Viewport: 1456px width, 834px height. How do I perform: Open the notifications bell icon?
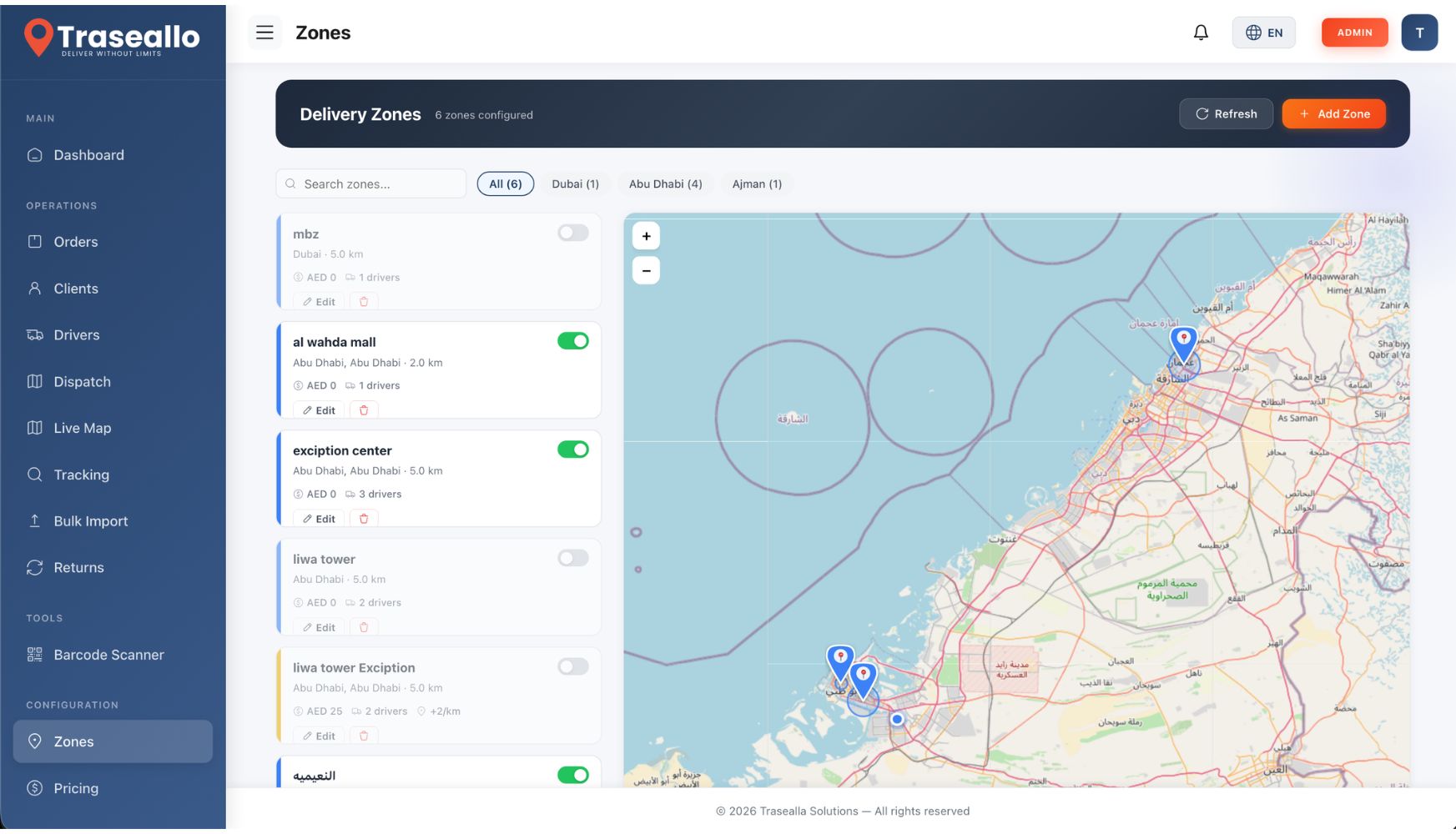pyautogui.click(x=1201, y=33)
